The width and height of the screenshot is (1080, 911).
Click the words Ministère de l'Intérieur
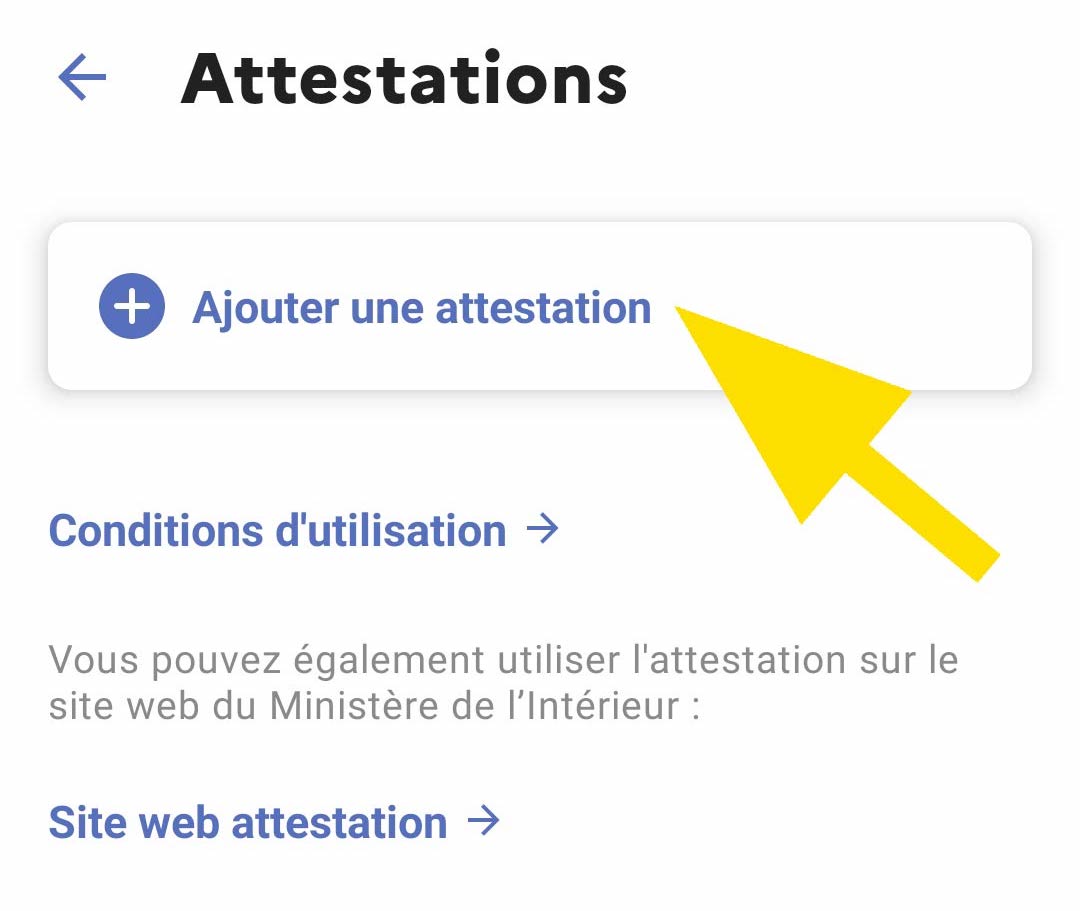[x=475, y=706]
